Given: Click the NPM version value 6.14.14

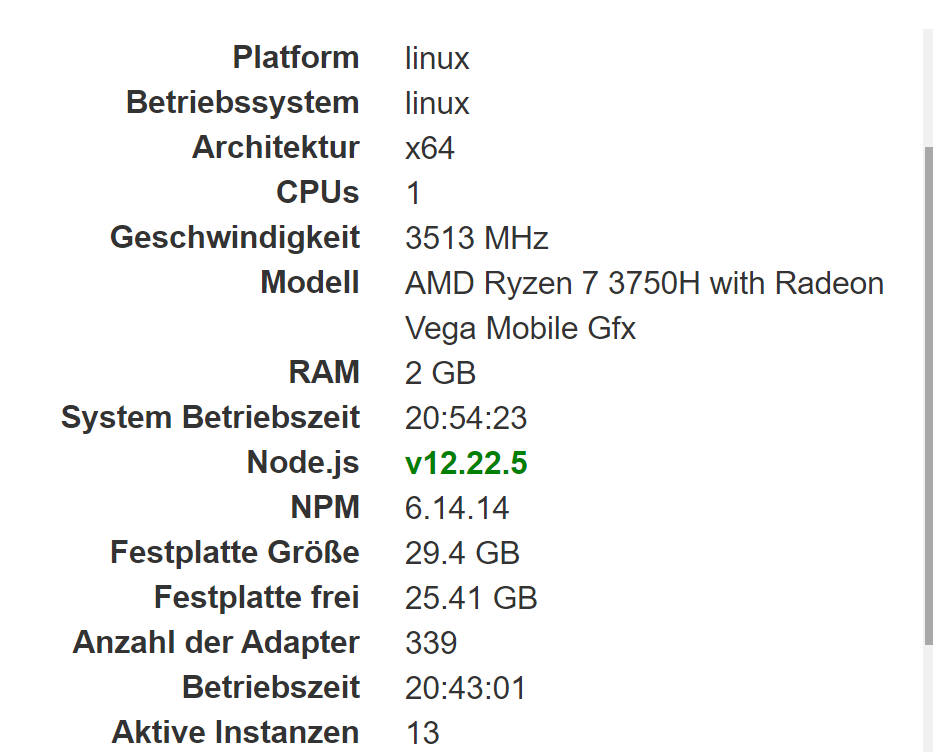Looking at the screenshot, I should pos(457,509).
